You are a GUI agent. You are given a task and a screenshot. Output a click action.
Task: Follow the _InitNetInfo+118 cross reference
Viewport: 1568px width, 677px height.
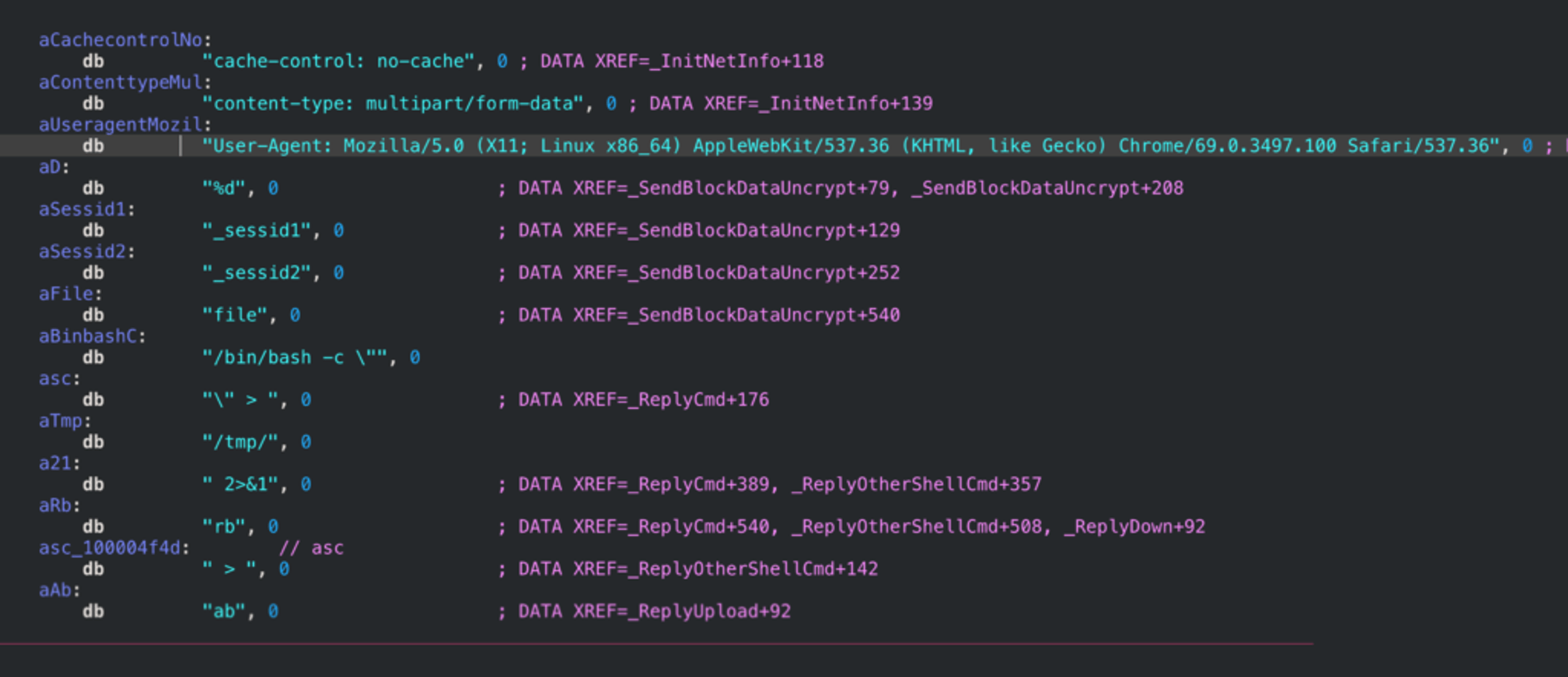point(736,61)
